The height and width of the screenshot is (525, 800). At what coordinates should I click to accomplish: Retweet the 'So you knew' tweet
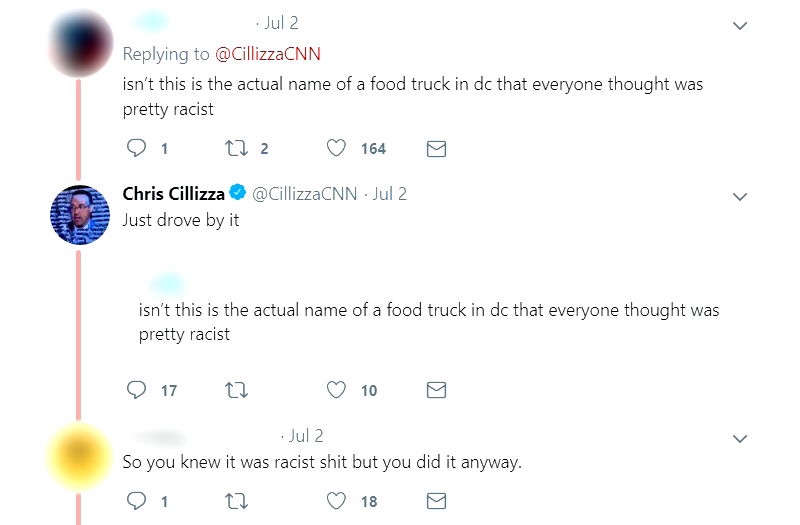tap(233, 500)
